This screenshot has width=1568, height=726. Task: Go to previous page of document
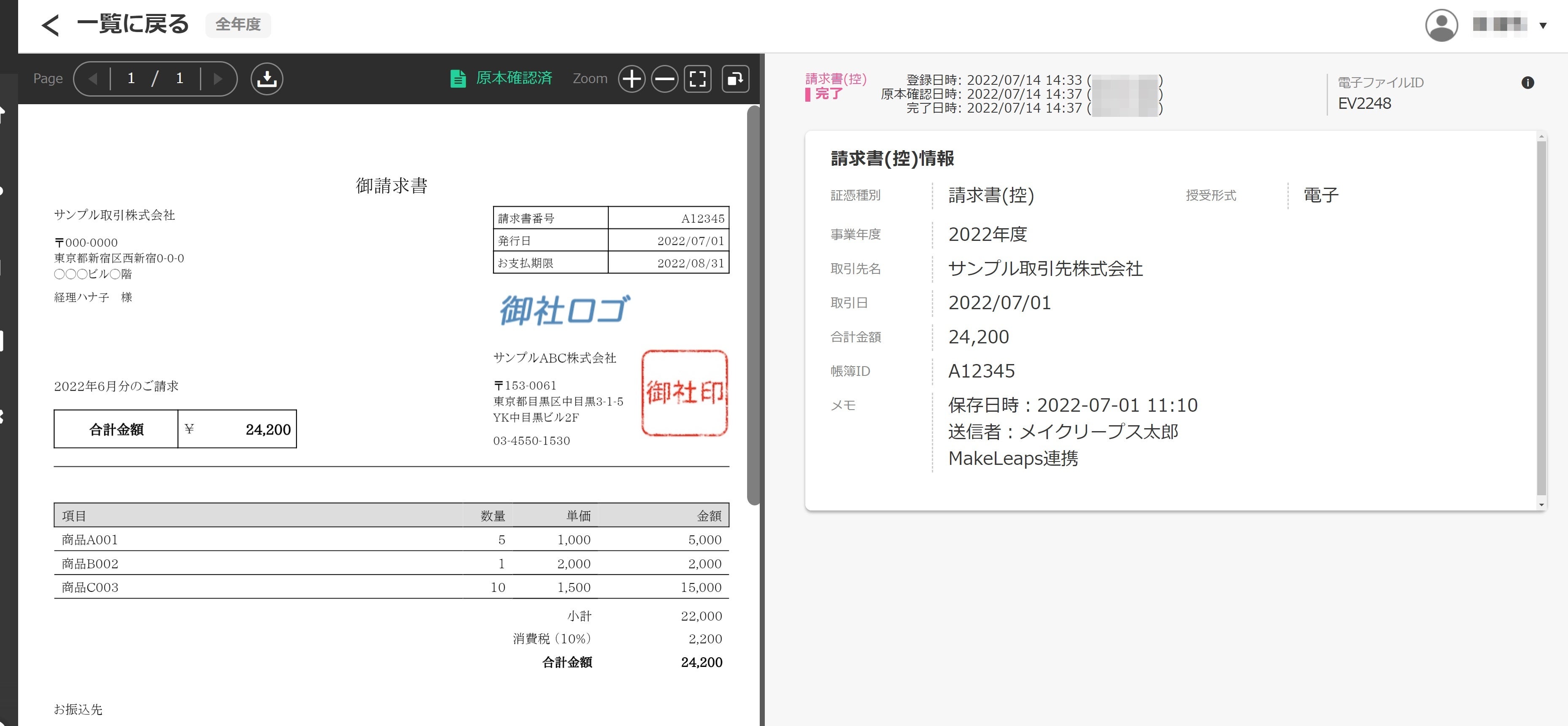click(92, 78)
